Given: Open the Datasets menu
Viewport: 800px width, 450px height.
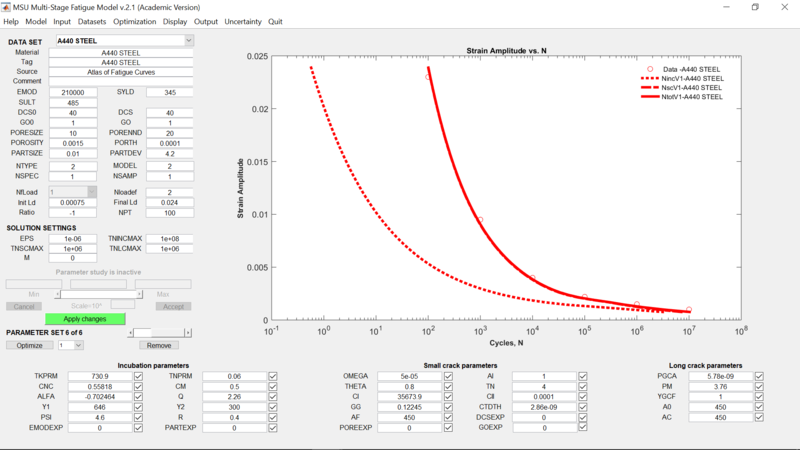Looking at the screenshot, I should (92, 21).
